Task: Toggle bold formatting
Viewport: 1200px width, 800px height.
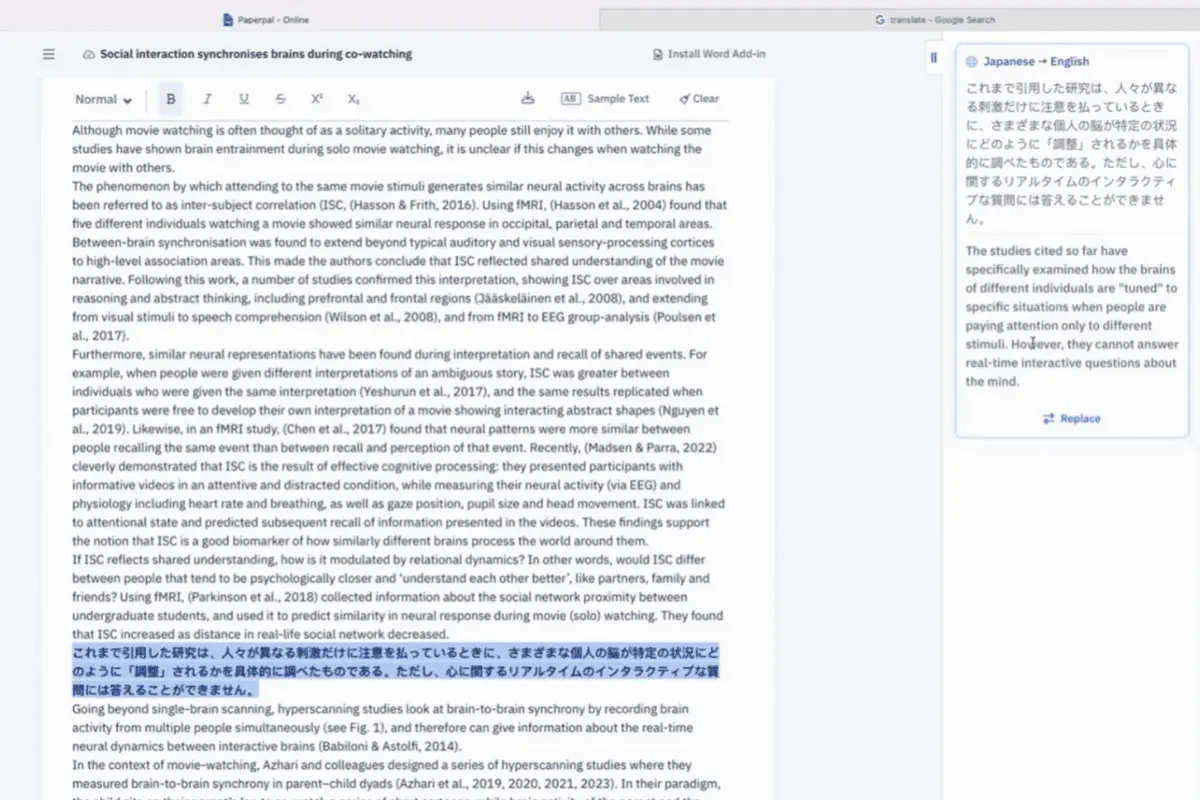Action: click(x=171, y=99)
